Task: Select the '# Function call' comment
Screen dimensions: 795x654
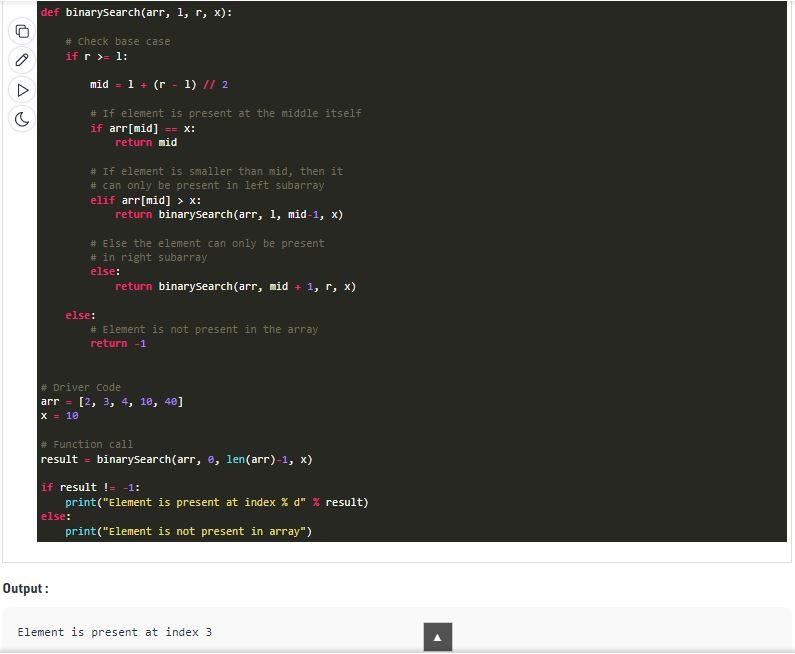Action: 87,445
